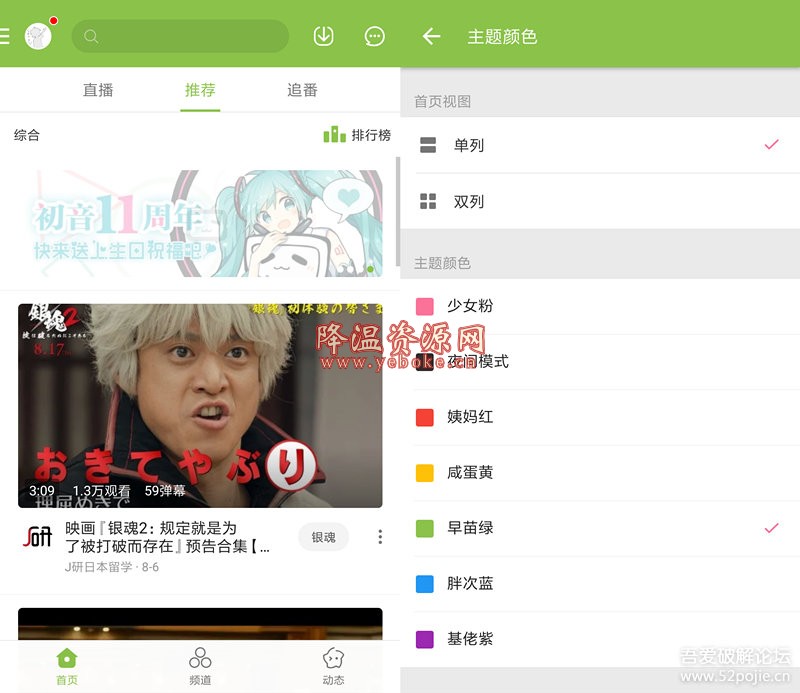Viewport: 800px width, 693px height.
Task: Click the green 早苗绿 color swatch
Action: click(x=424, y=529)
